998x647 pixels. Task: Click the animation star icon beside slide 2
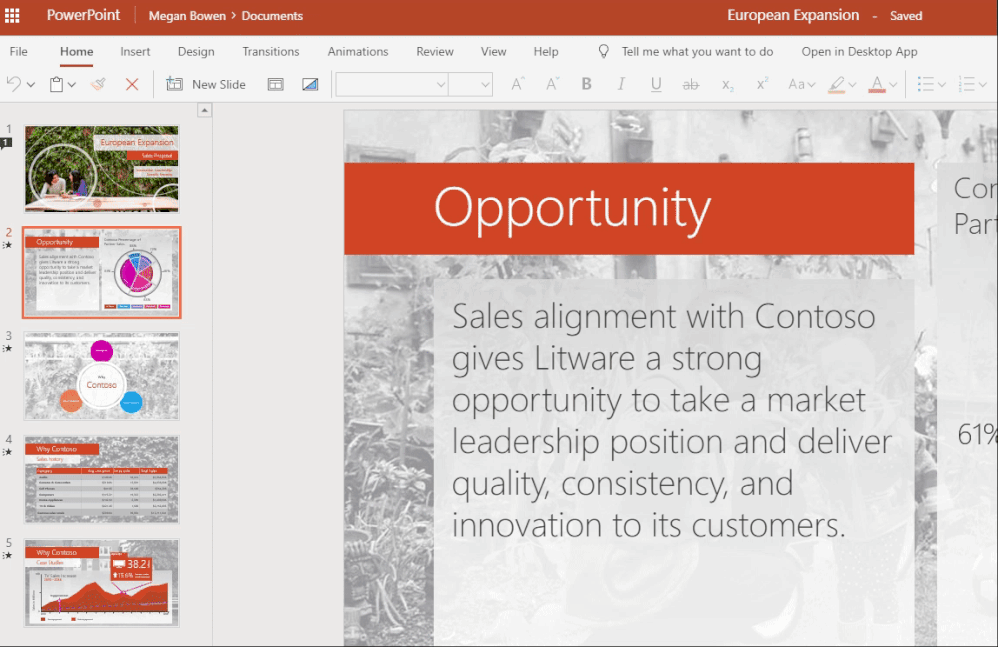pos(7,245)
